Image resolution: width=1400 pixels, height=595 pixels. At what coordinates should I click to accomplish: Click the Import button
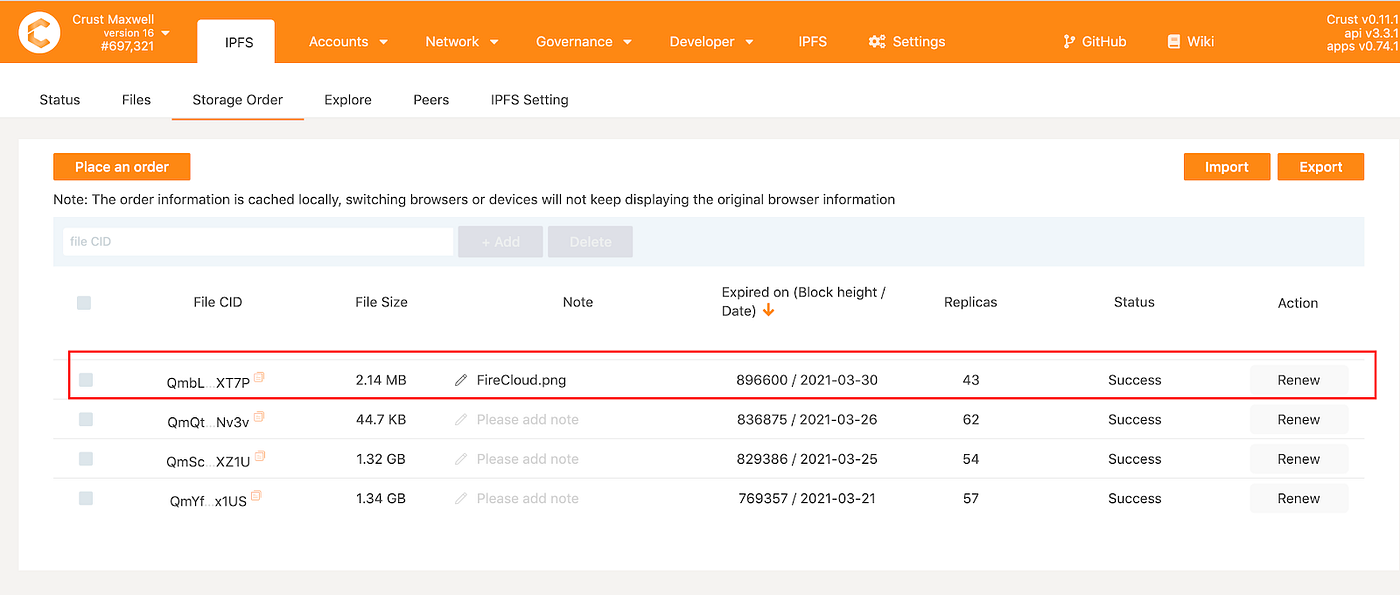pyautogui.click(x=1227, y=167)
